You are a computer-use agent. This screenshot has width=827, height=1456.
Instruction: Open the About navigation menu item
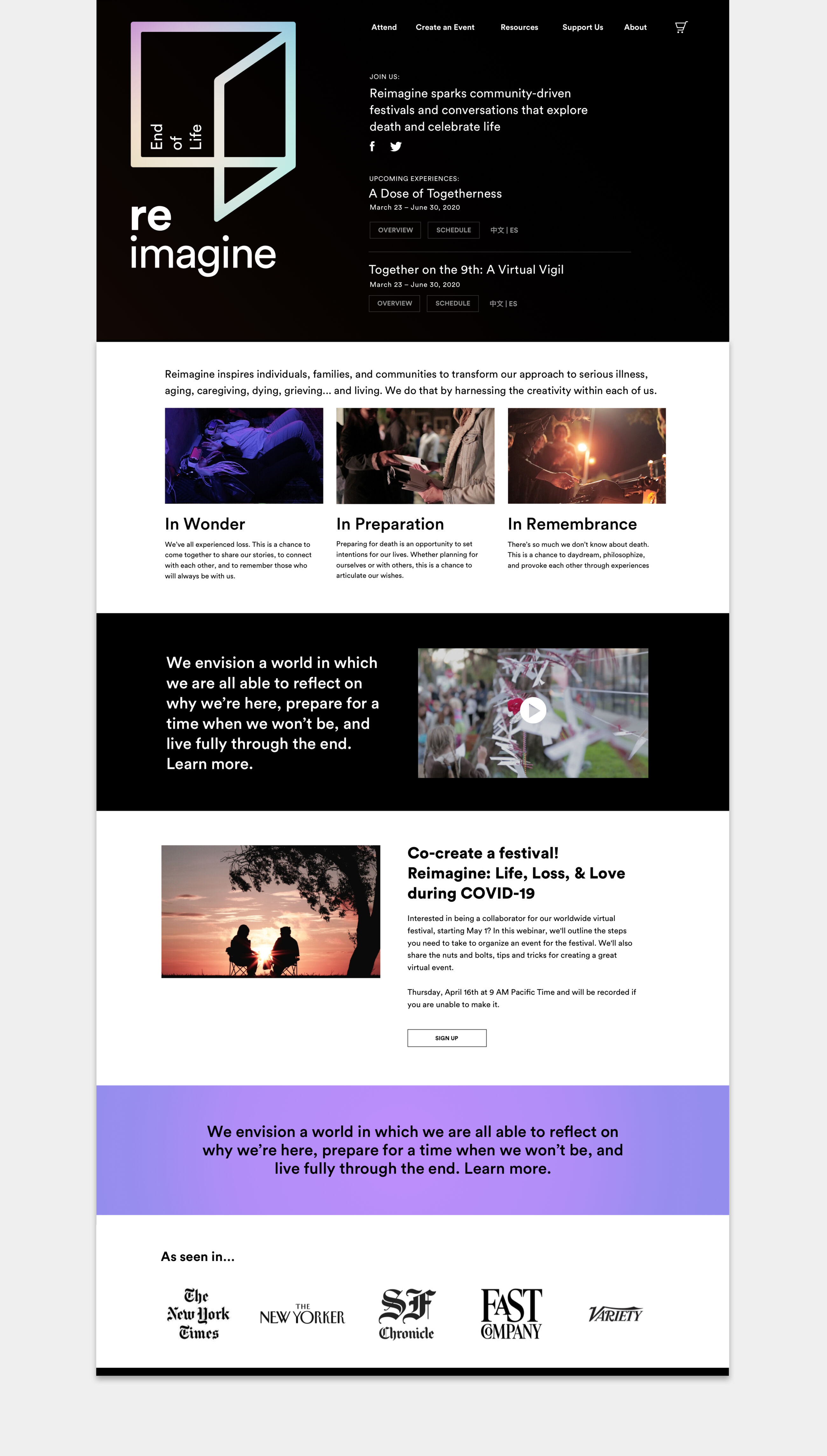[636, 27]
